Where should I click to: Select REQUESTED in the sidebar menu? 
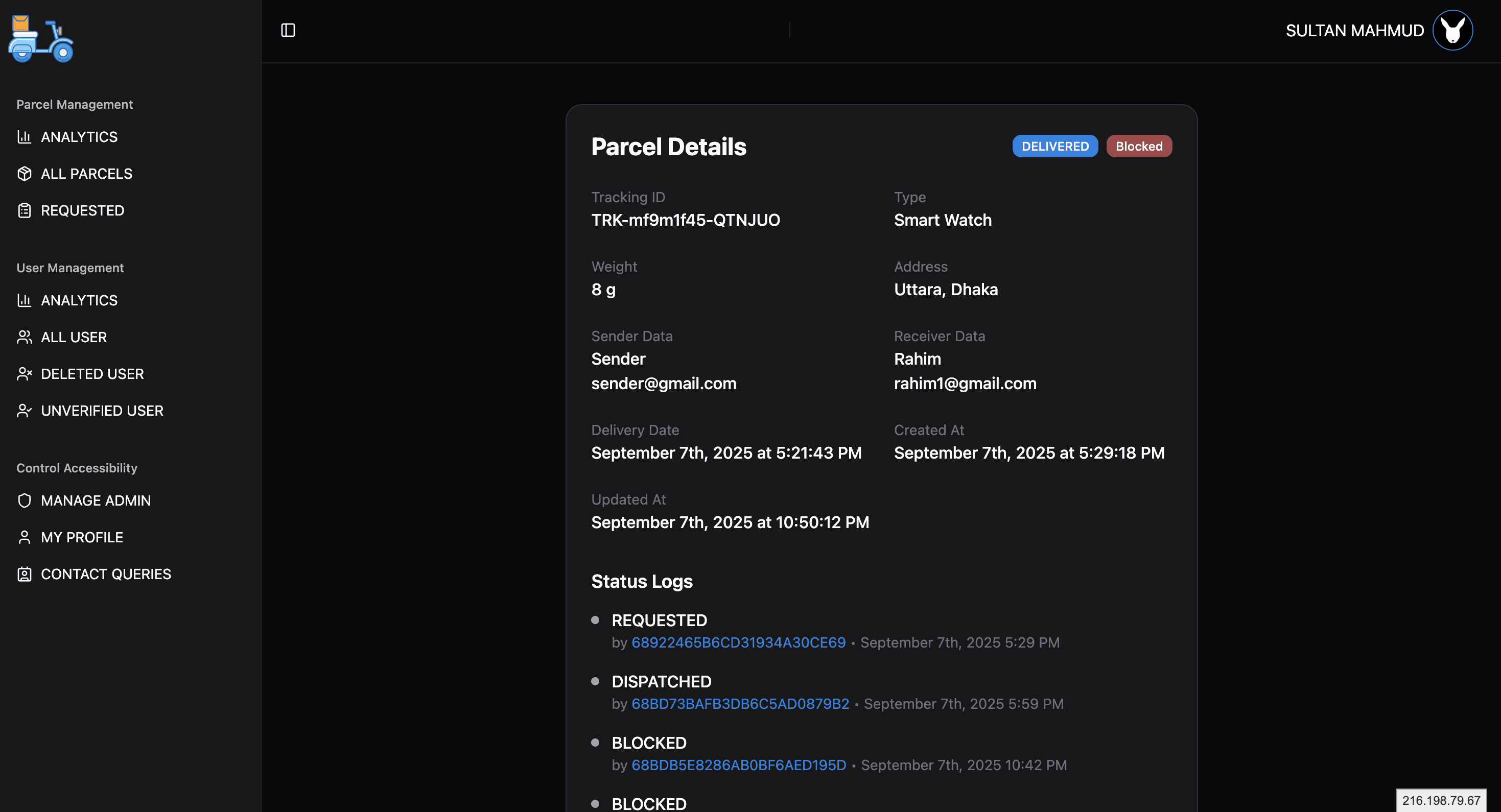coord(82,210)
